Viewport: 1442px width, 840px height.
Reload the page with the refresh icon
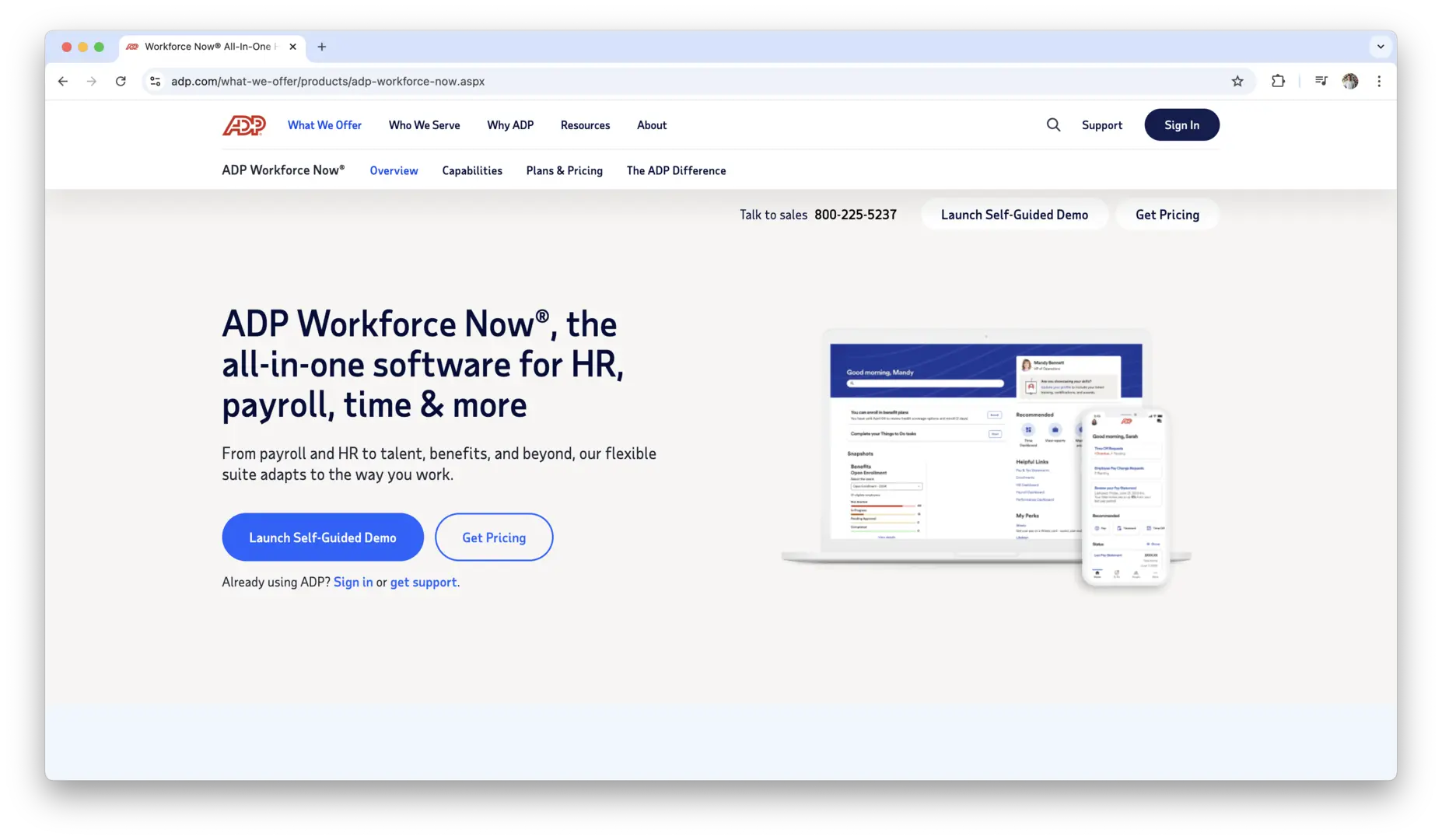point(121,81)
